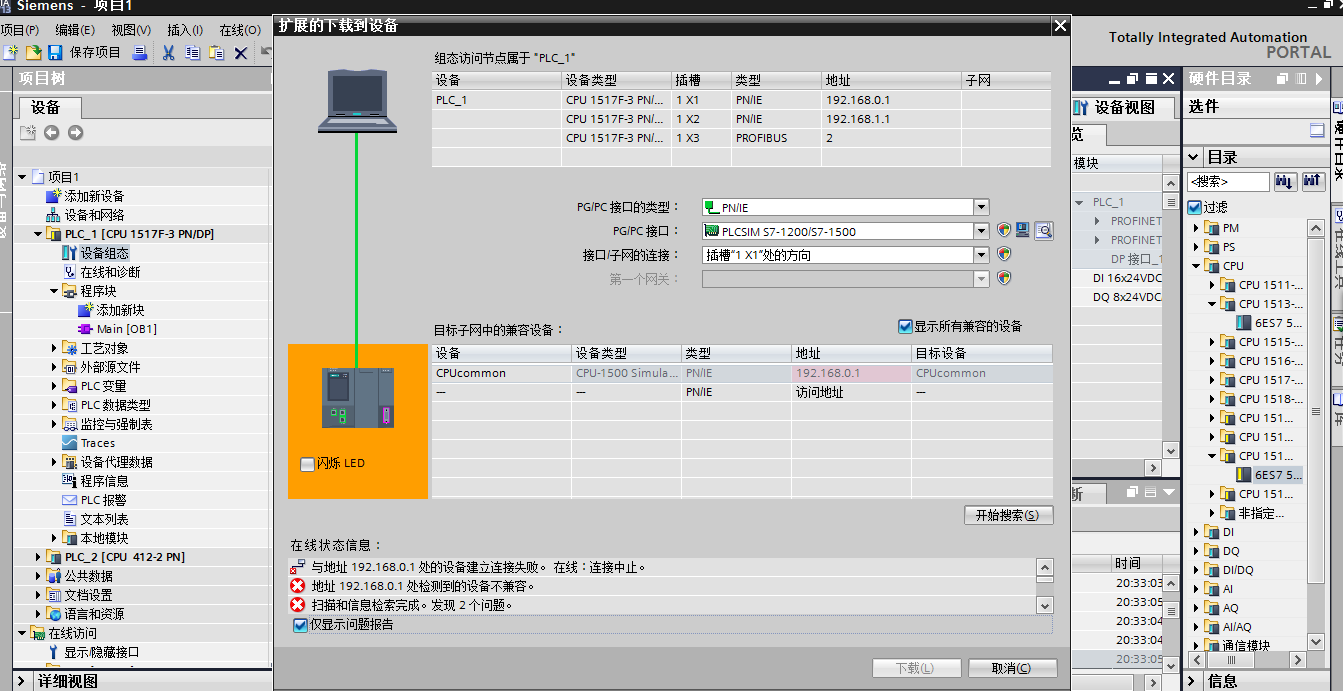The width and height of the screenshot is (1343, 691).
Task: Collapse the 目录 section header
Action: [1193, 157]
